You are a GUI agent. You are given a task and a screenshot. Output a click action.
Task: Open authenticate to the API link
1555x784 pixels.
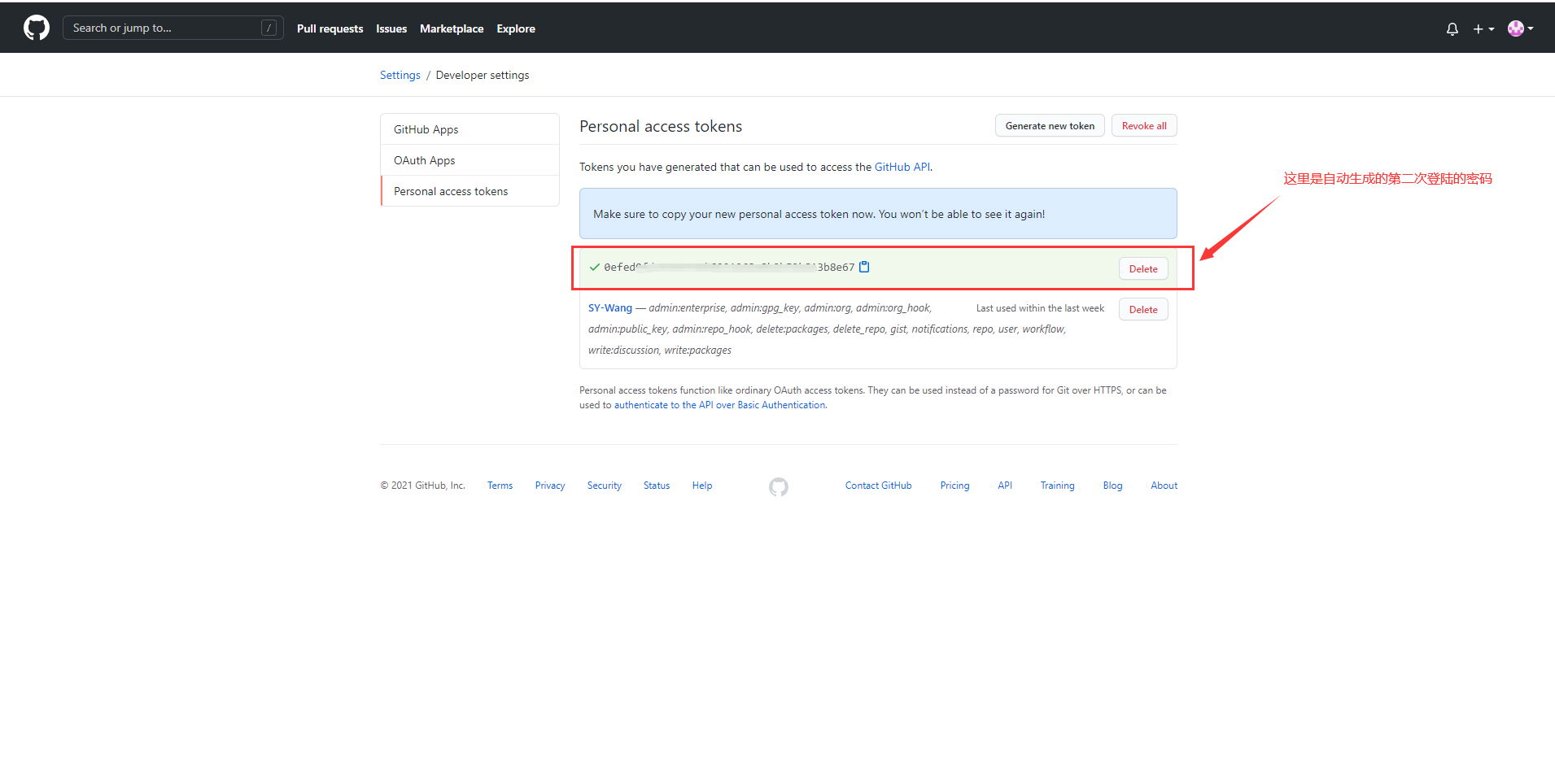pyautogui.click(x=719, y=405)
